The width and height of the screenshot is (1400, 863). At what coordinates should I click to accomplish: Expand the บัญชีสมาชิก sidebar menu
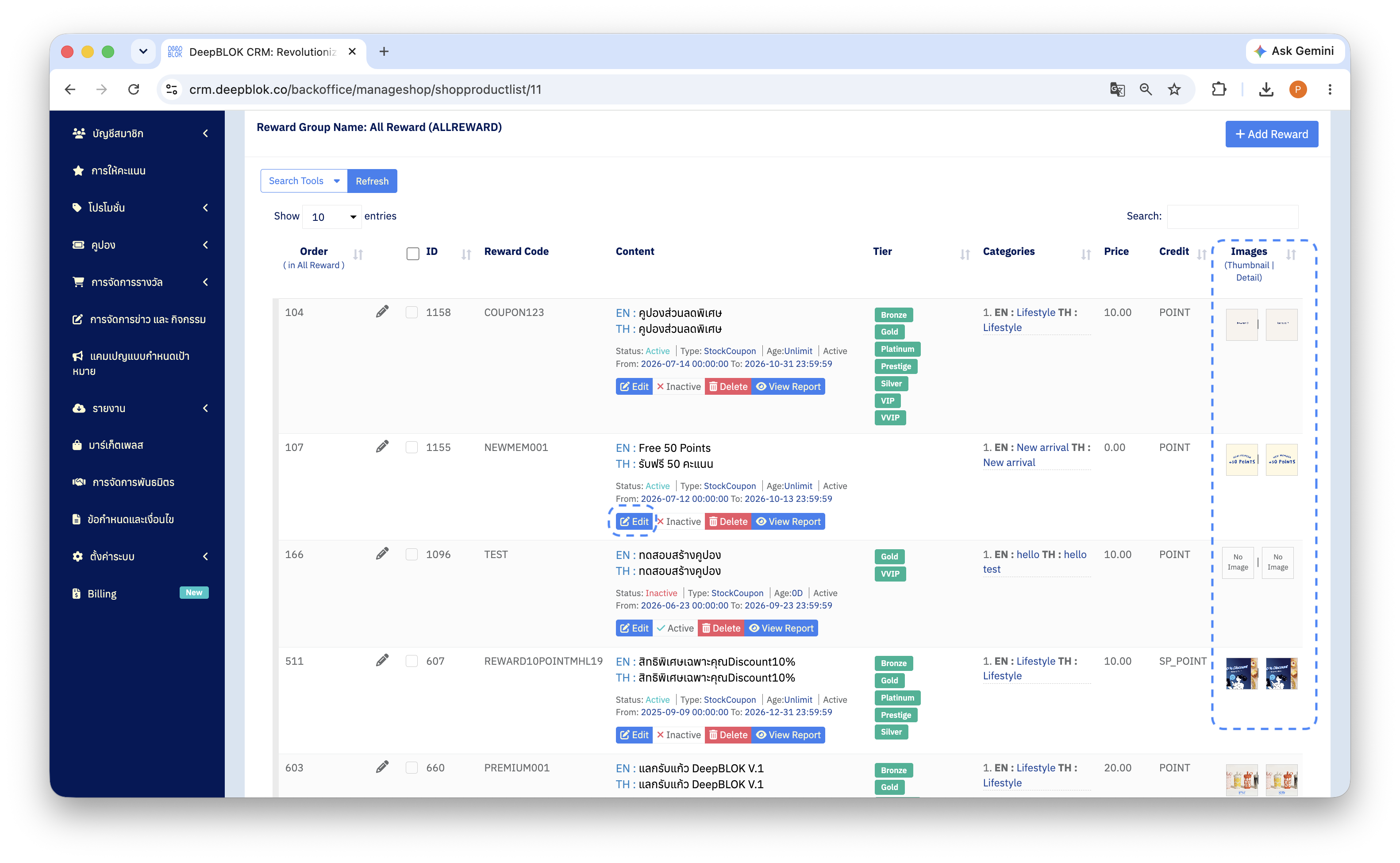tap(140, 133)
